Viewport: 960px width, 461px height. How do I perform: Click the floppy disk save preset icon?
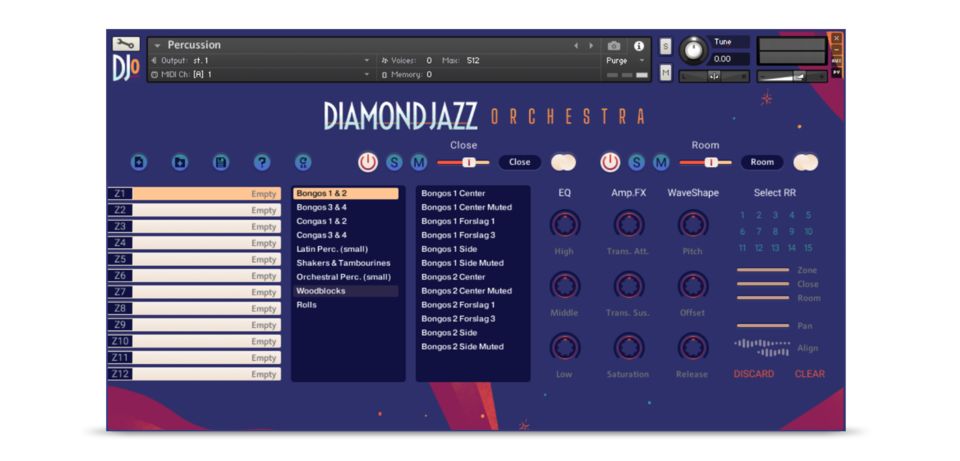221,162
